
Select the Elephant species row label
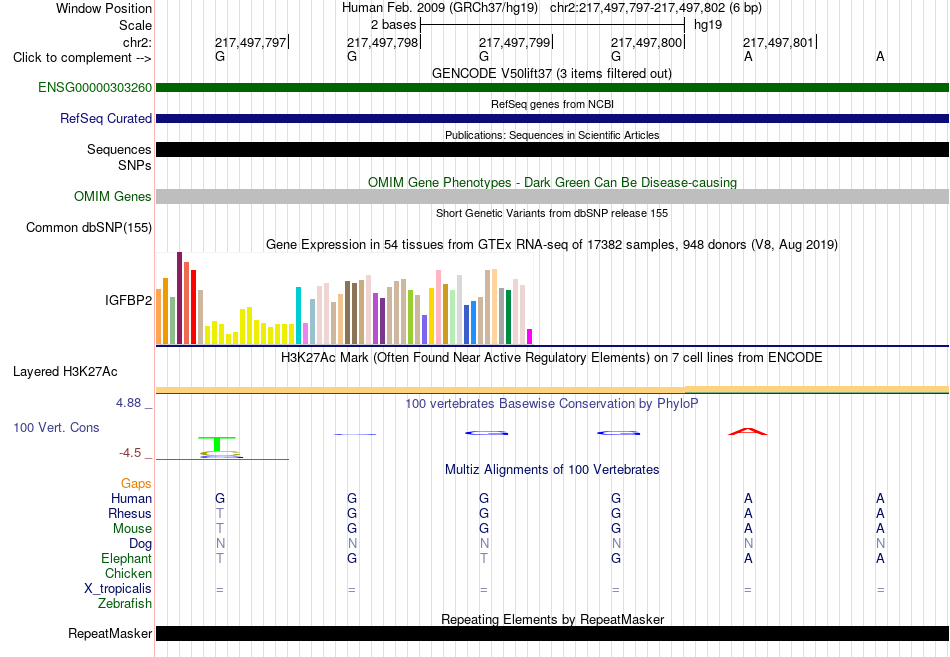pos(127,558)
